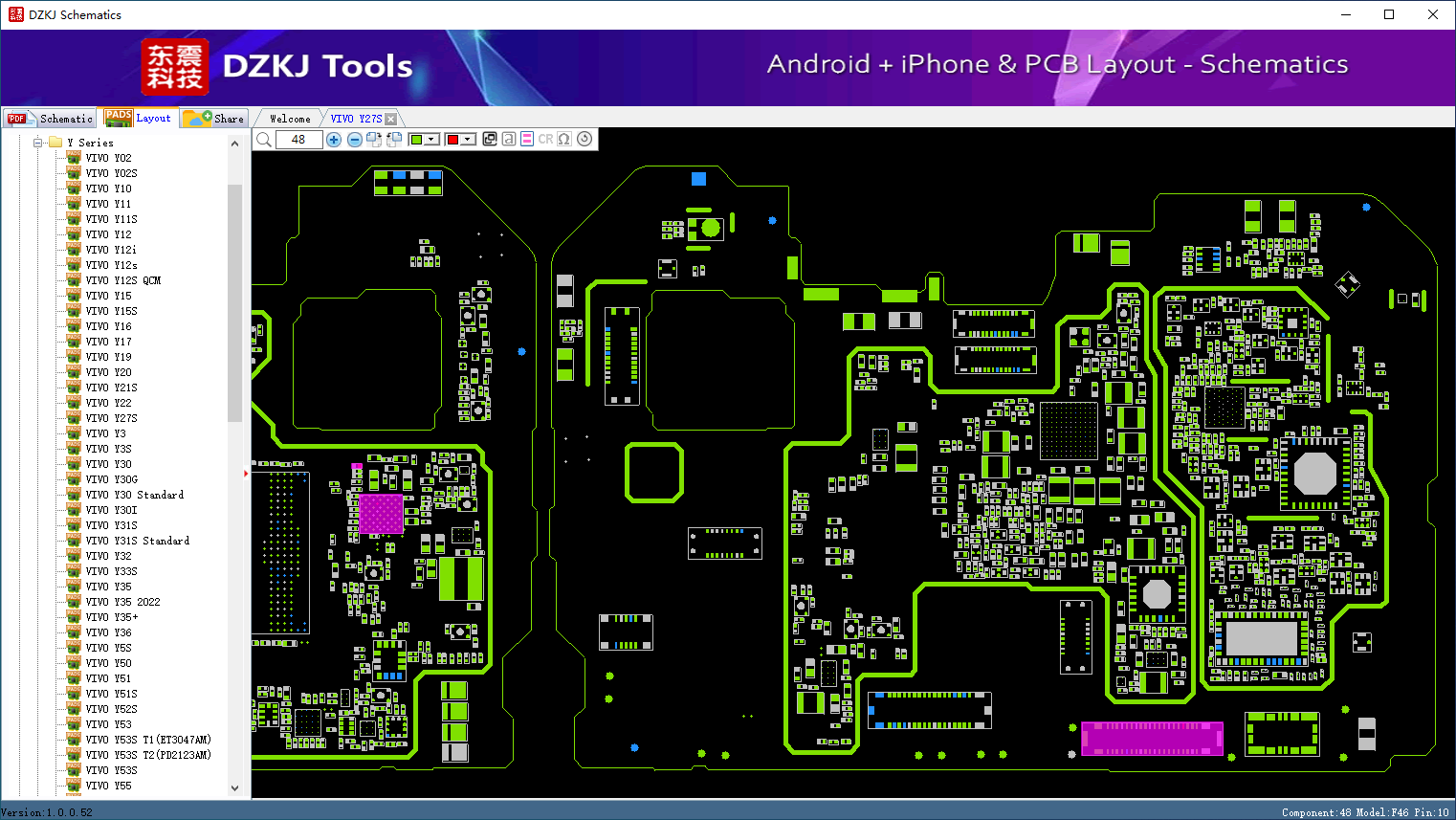1456x820 pixels.
Task: Open the 'VIVO Y12i' entry
Action: [x=111, y=250]
